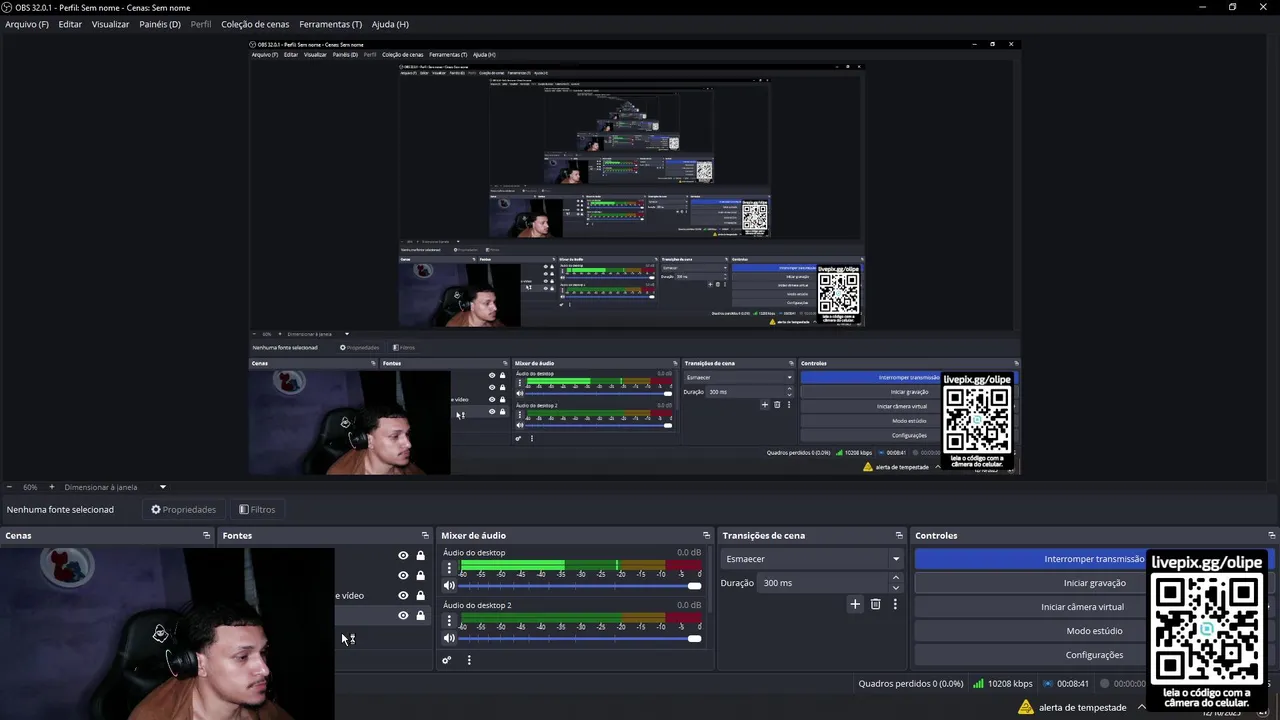Hide the highlighted source in Fontes
Image resolution: width=1280 pixels, height=720 pixels.
pyautogui.click(x=403, y=616)
